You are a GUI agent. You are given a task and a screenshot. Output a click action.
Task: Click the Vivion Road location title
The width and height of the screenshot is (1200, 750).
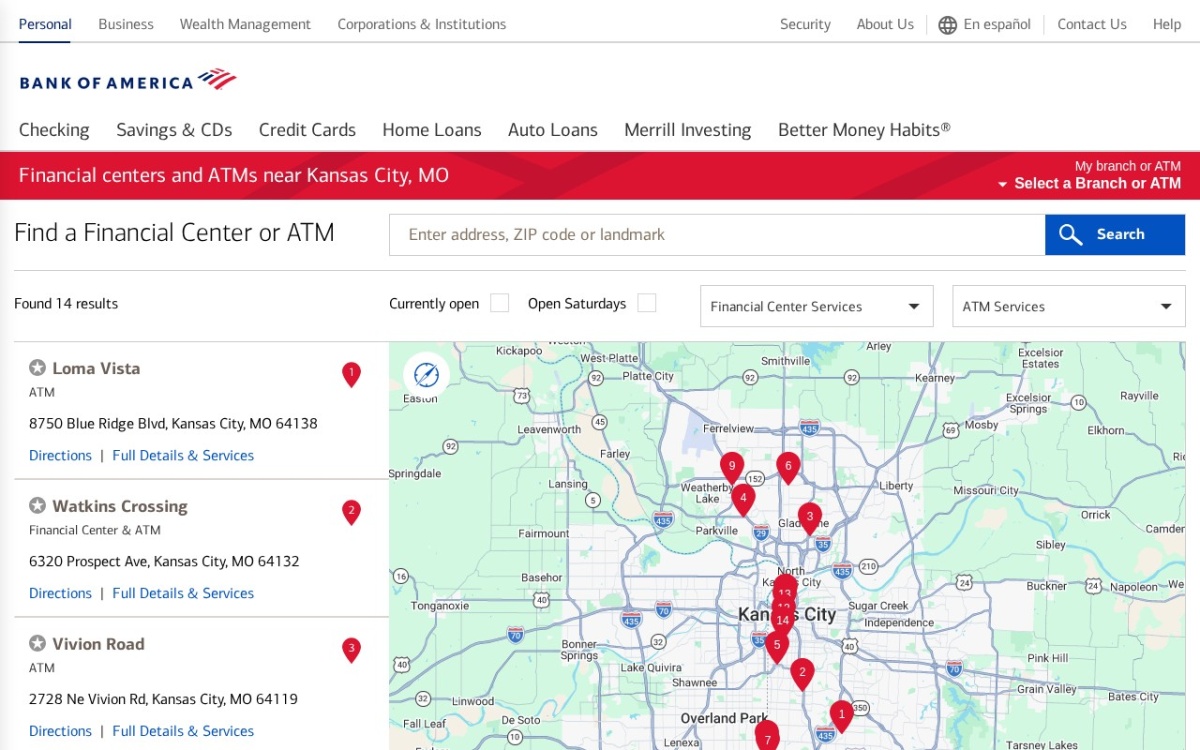click(98, 644)
